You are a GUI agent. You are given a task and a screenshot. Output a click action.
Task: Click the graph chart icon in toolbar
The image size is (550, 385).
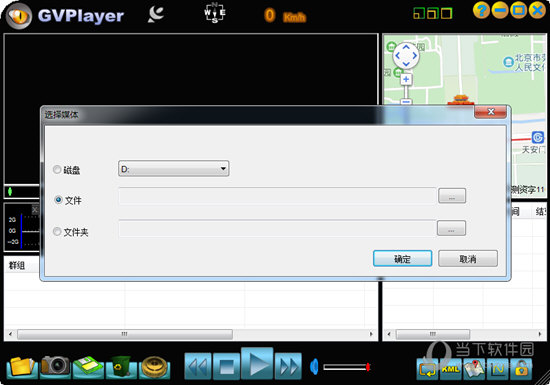click(x=497, y=369)
